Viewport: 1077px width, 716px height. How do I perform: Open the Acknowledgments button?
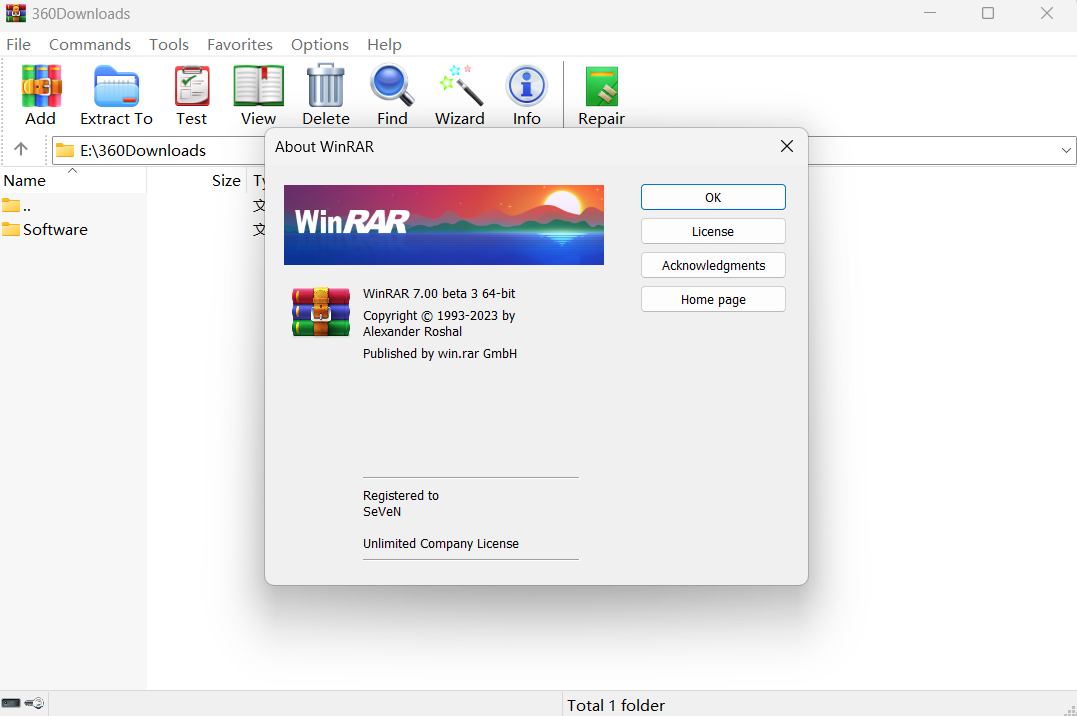713,265
